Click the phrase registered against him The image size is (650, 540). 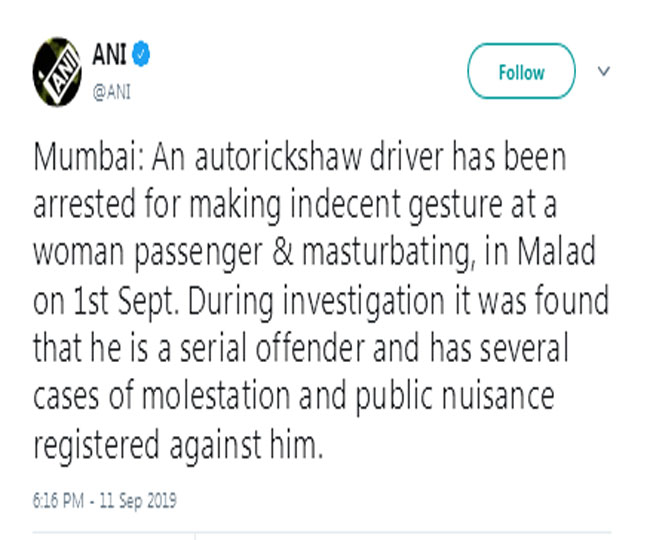tap(178, 445)
